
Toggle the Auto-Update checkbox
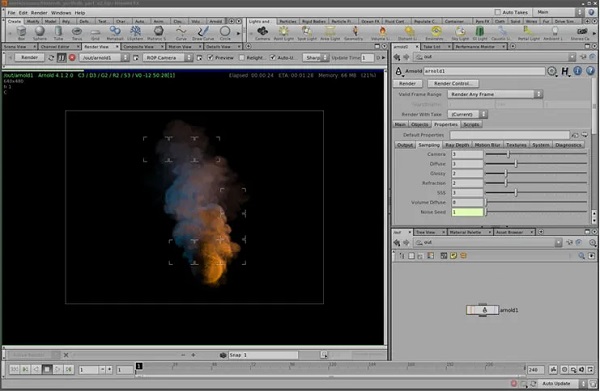[273, 57]
